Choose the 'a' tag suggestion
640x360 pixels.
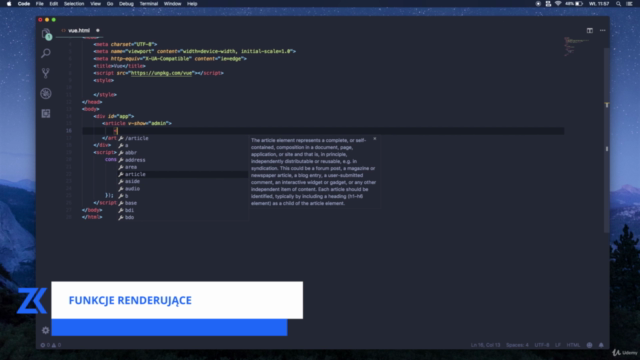click(183, 145)
